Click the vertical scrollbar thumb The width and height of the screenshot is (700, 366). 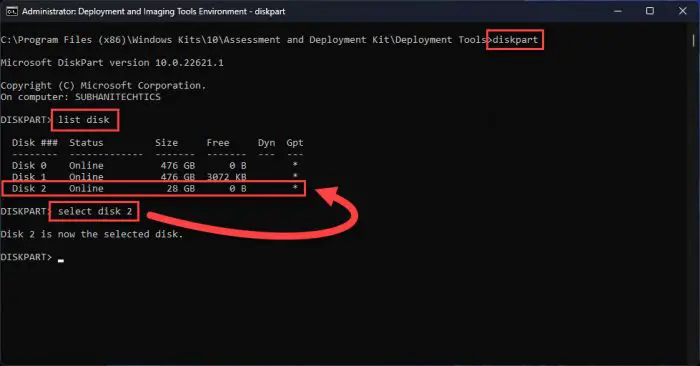coord(693,40)
